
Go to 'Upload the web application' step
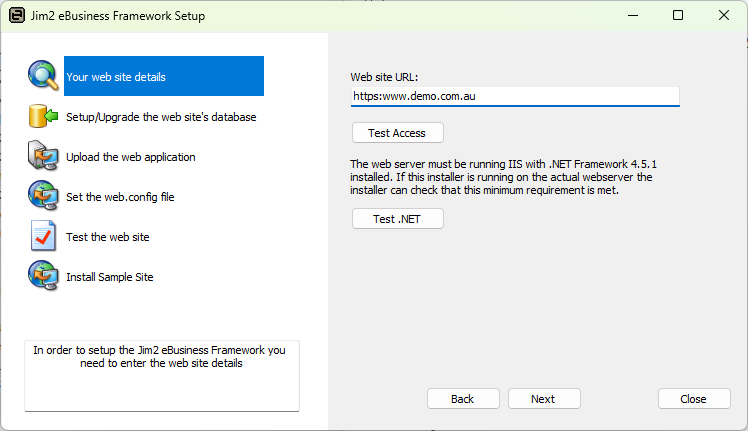point(131,157)
